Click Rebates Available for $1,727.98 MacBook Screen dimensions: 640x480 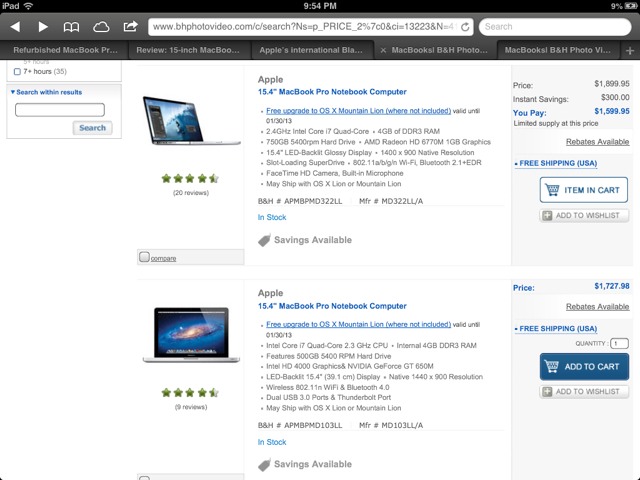[597, 307]
